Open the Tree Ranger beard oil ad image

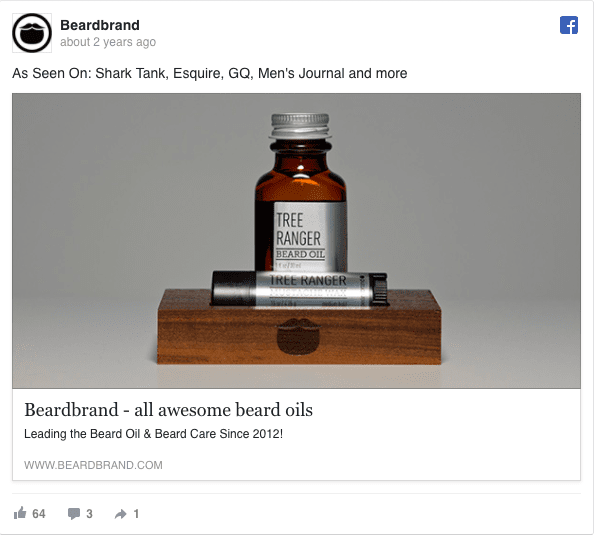(x=297, y=241)
